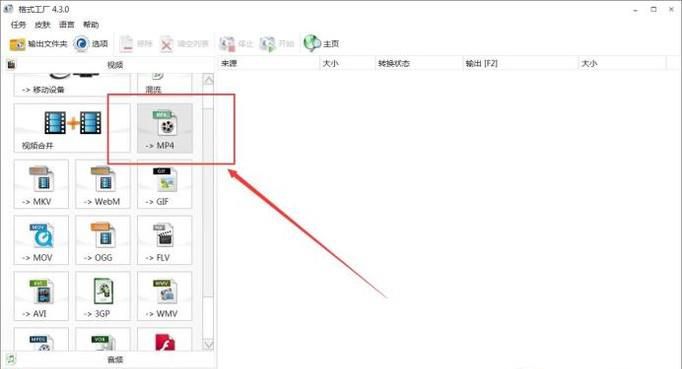The image size is (682, 369).
Task: Choose the -> MOV conversion icon
Action: point(41,240)
